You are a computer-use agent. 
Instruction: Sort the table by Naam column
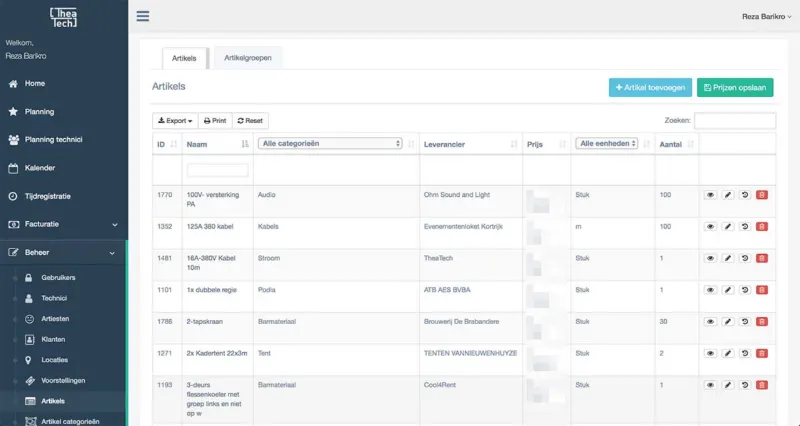pos(217,144)
